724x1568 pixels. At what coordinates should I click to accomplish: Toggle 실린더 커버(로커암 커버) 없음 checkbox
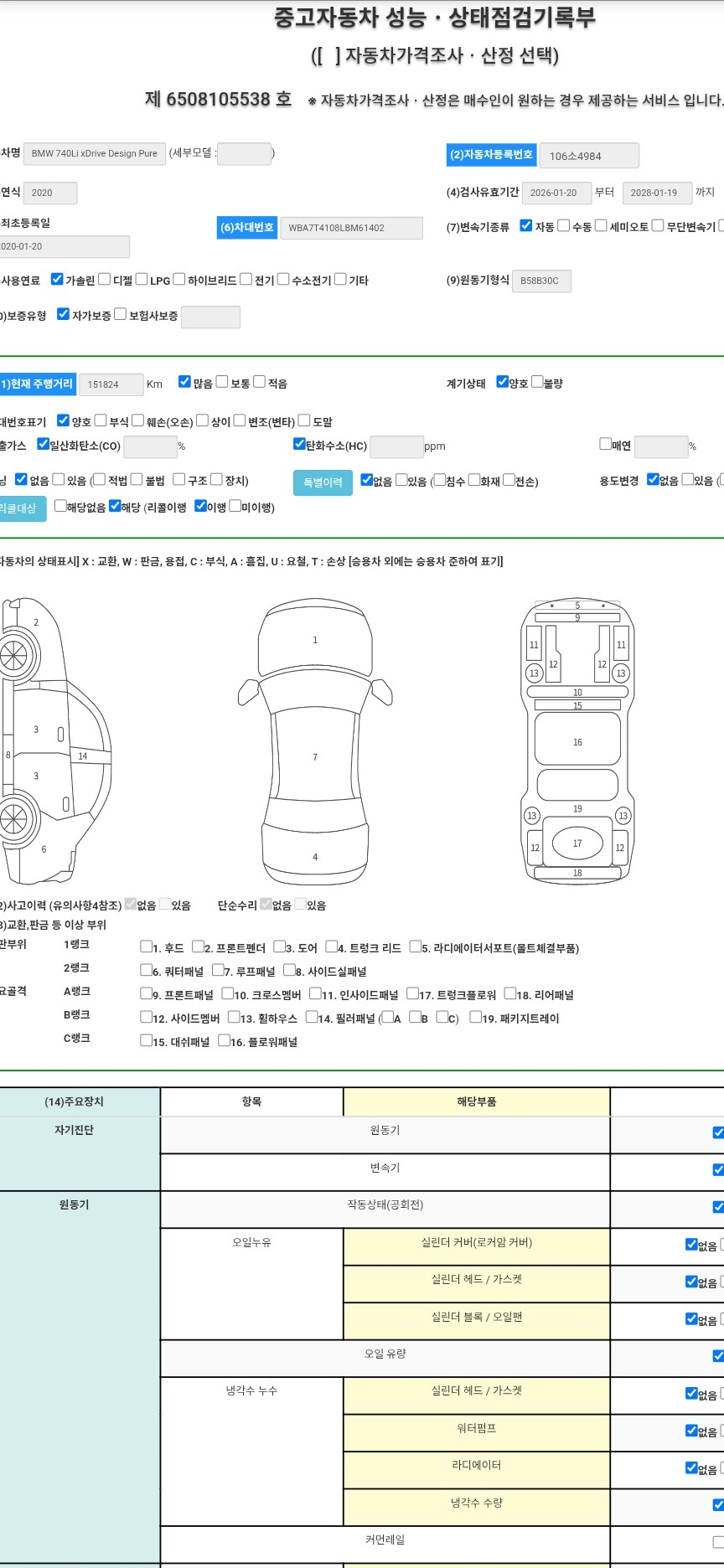click(691, 1244)
